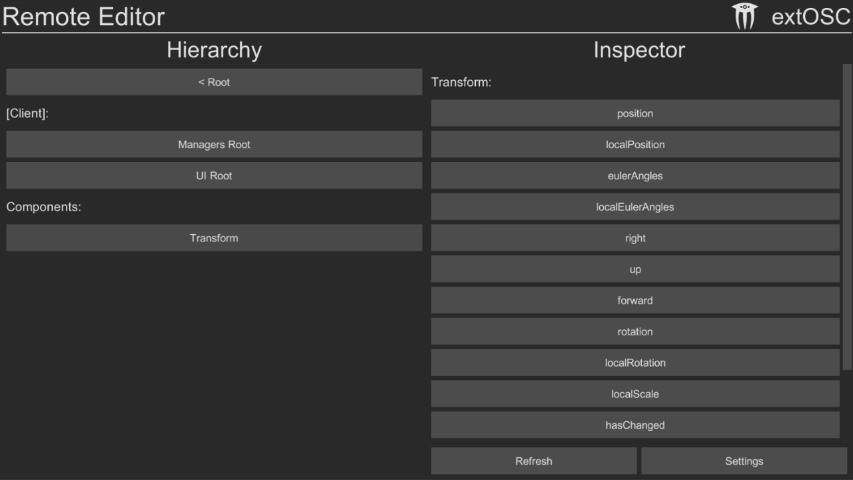
Task: Open the Managers Root object
Action: (214, 144)
